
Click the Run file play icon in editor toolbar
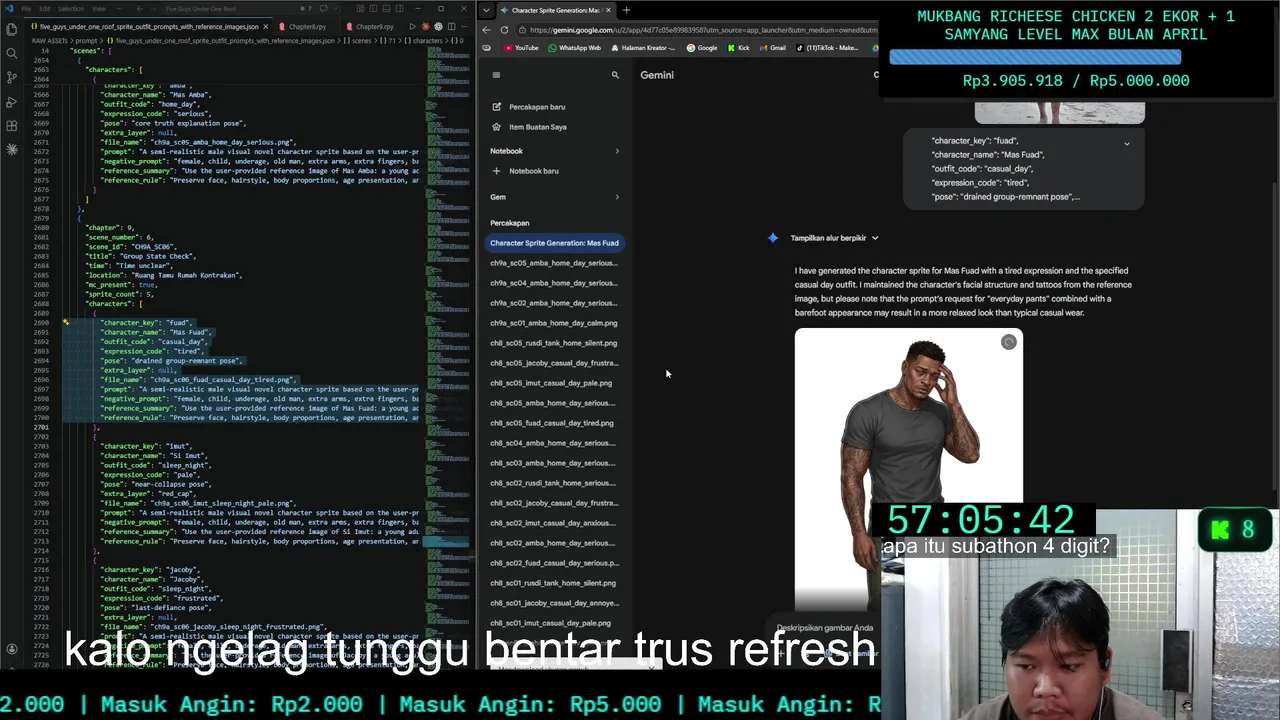tap(412, 26)
